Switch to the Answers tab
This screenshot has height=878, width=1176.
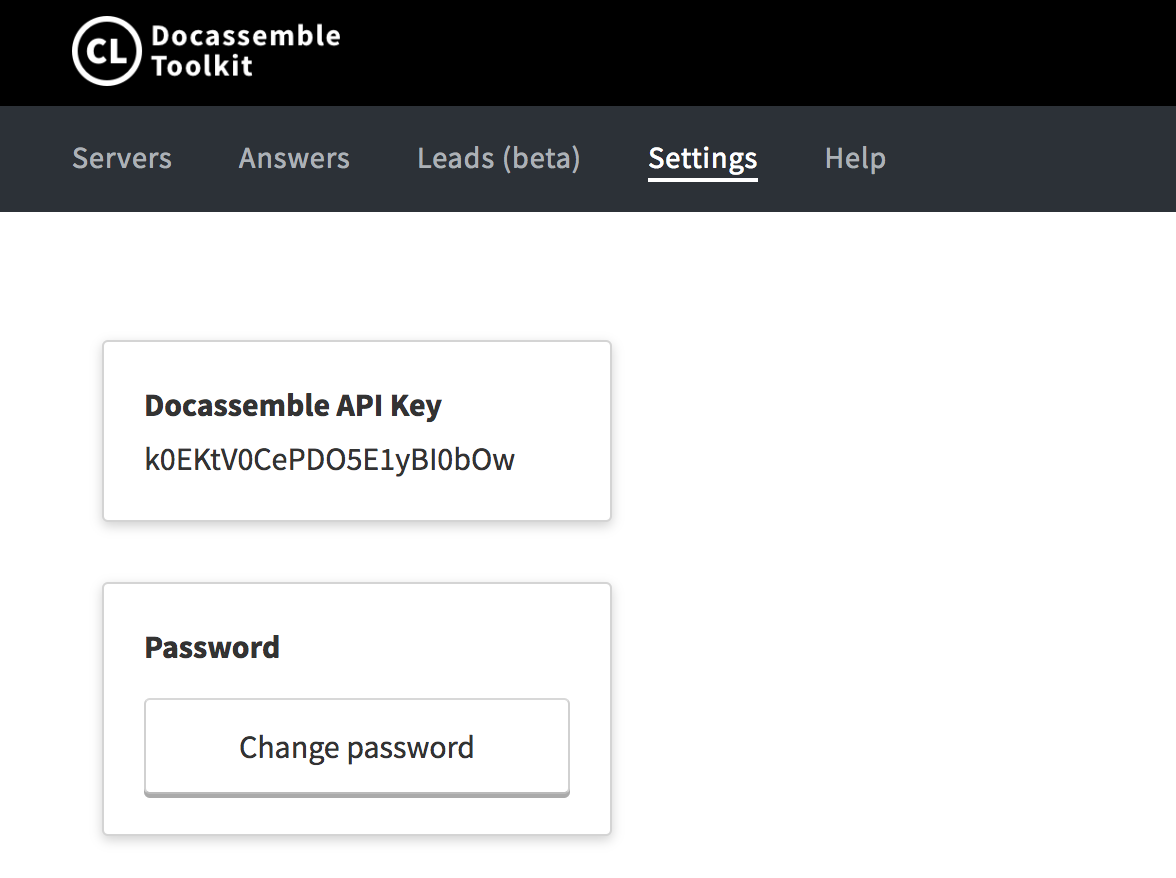coord(294,158)
